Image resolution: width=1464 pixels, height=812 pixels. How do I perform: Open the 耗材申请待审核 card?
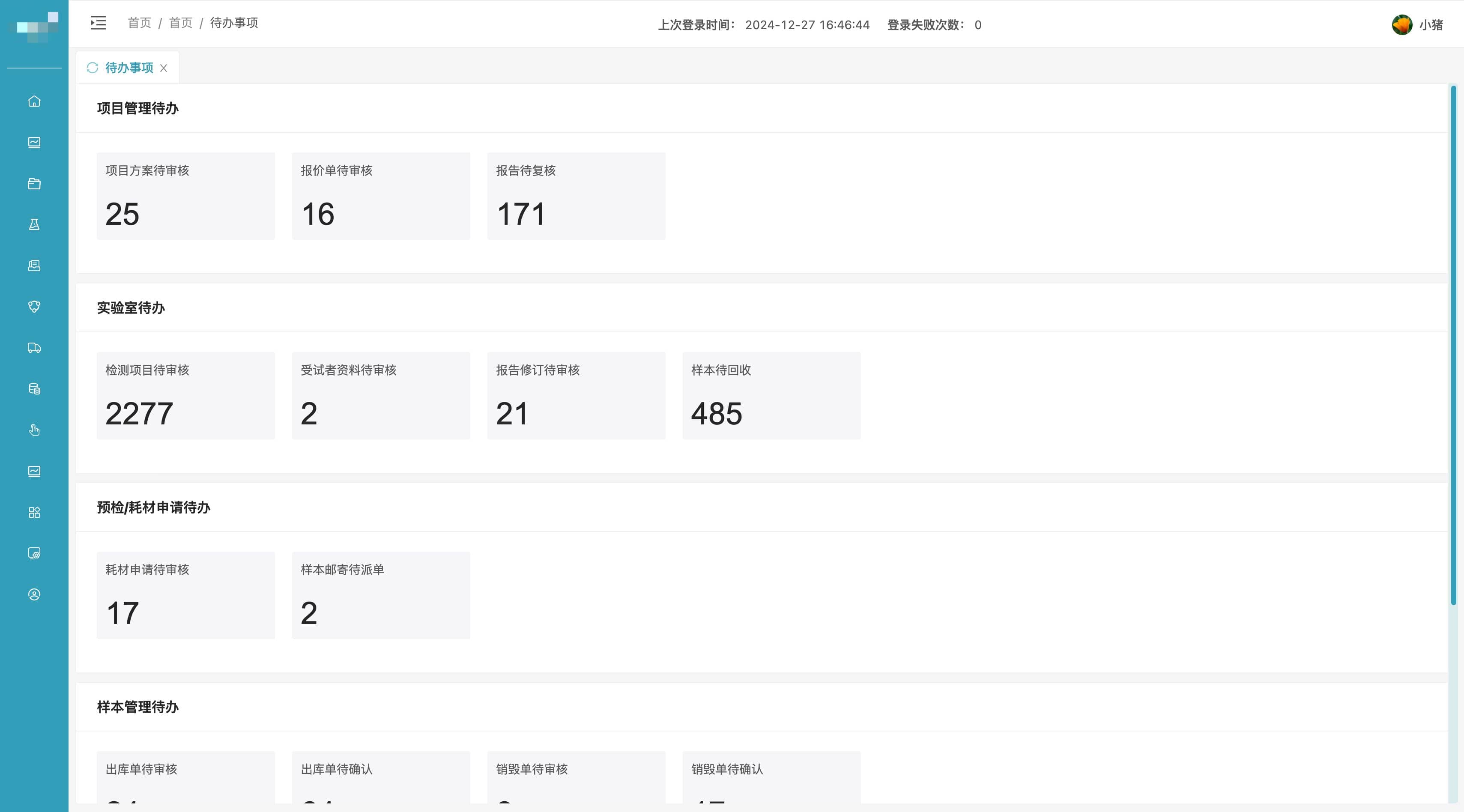[186, 595]
